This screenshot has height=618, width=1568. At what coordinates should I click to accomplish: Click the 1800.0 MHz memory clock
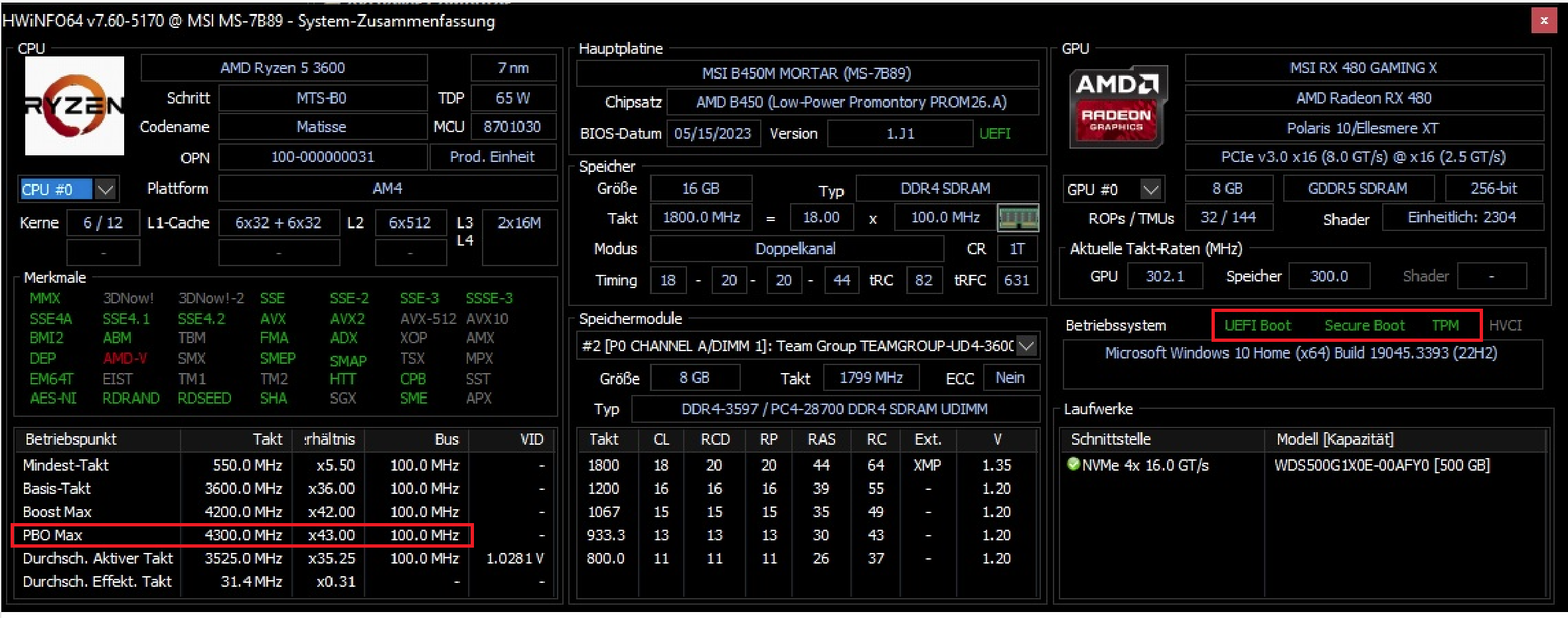702,218
